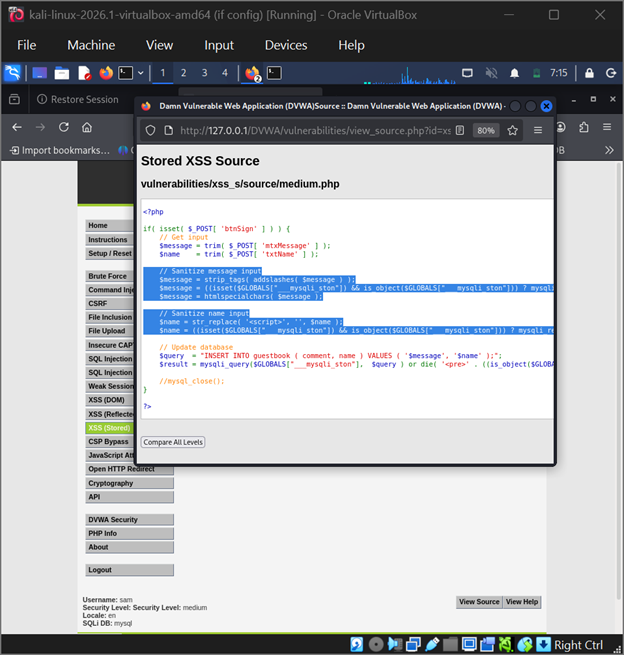Screen dimensions: 624x655
Task: Open Home in DVWA sidebar
Action: click(x=110, y=226)
